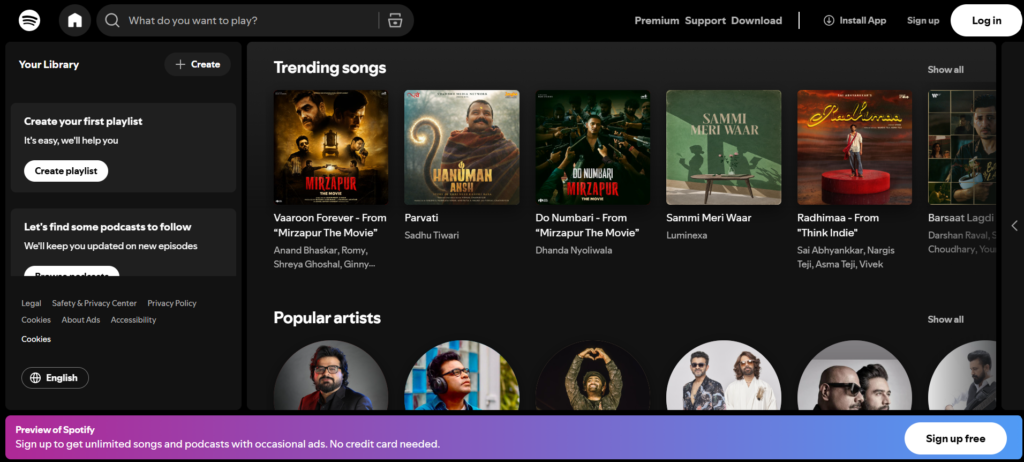Image resolution: width=1024 pixels, height=462 pixels.
Task: Click the Dhanda Nyoliwala artist name
Action: point(574,250)
